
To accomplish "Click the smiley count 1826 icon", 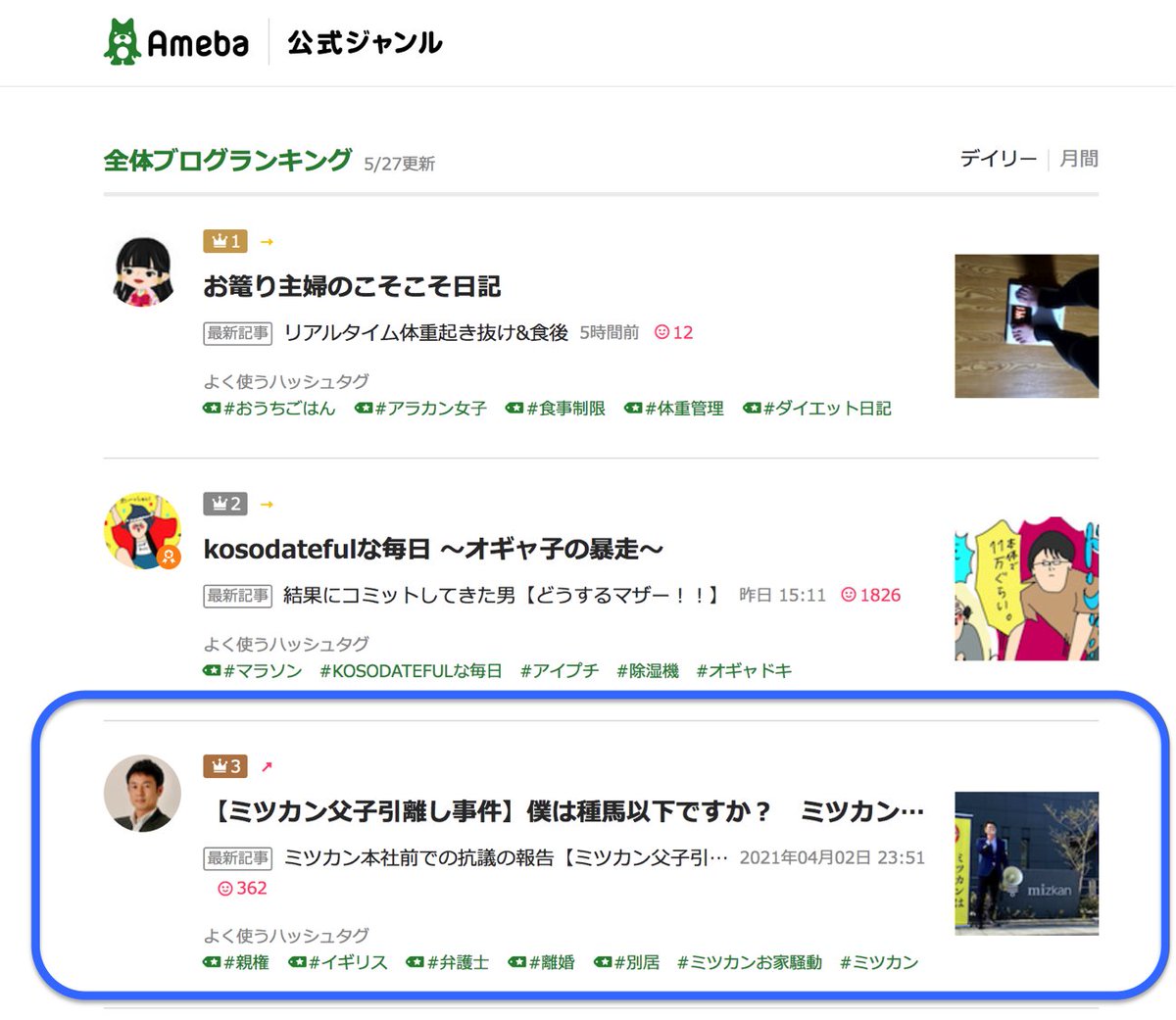I will tap(870, 596).
